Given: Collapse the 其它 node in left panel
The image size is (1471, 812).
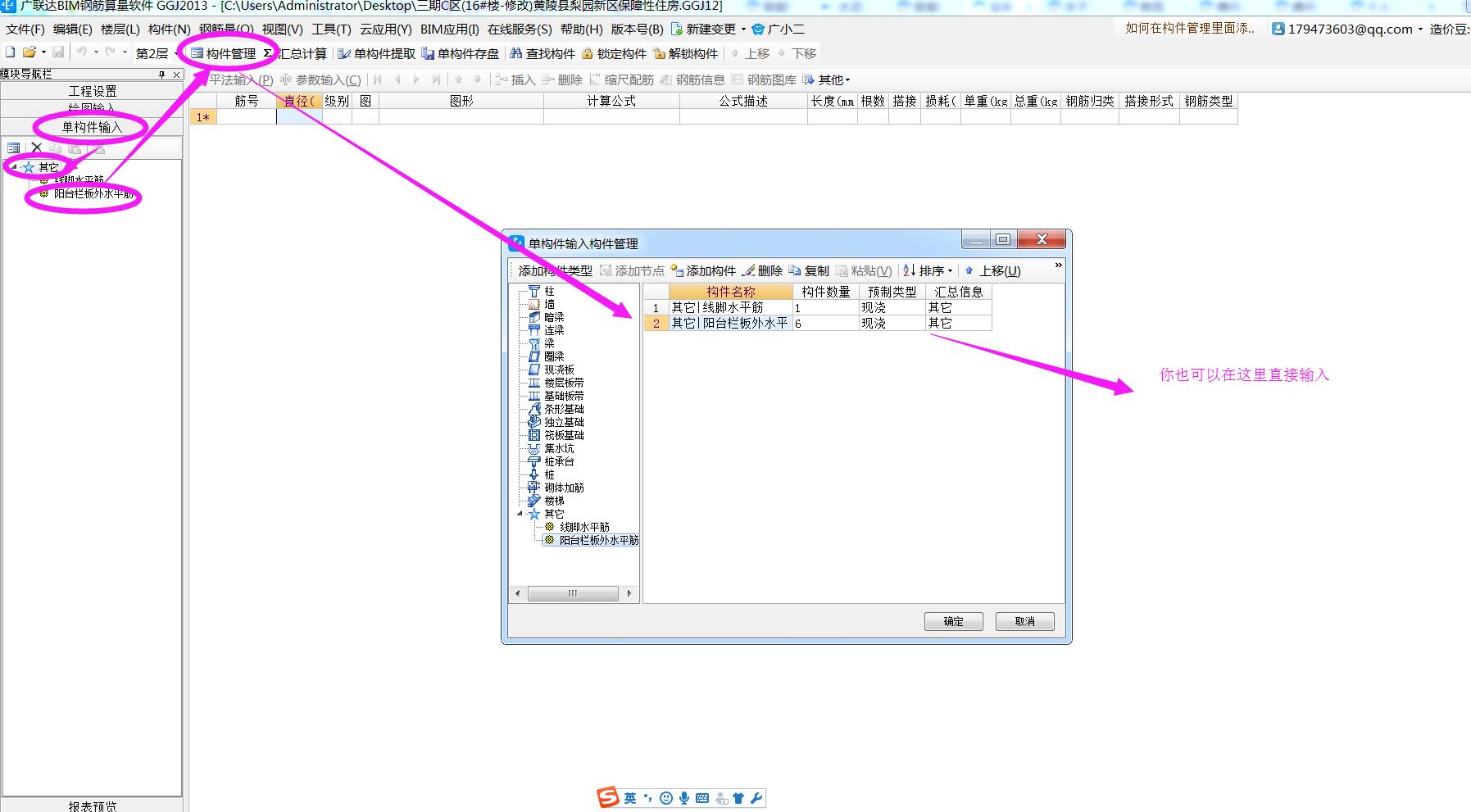Looking at the screenshot, I should tap(13, 167).
